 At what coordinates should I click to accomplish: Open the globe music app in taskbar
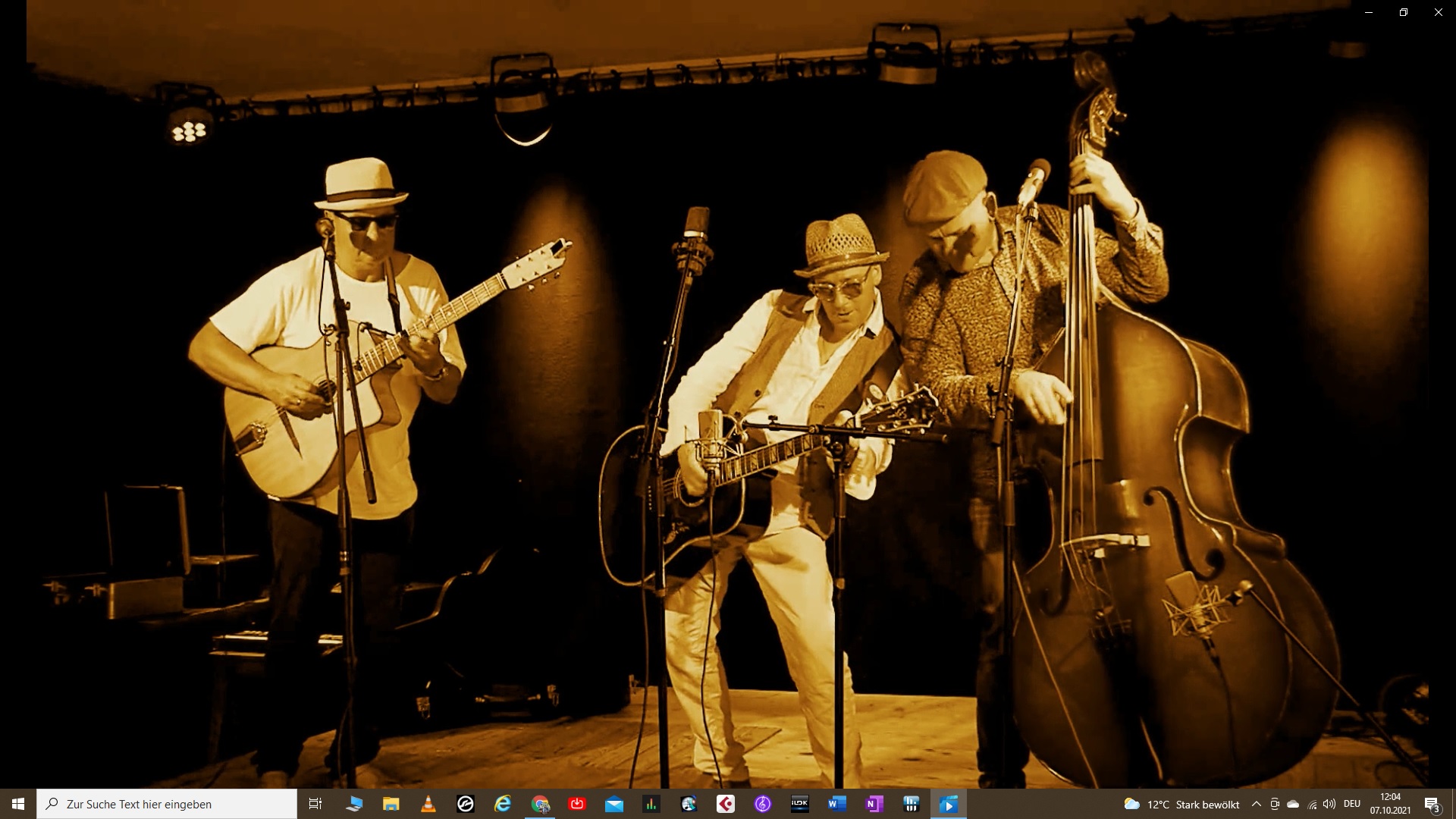(x=689, y=804)
